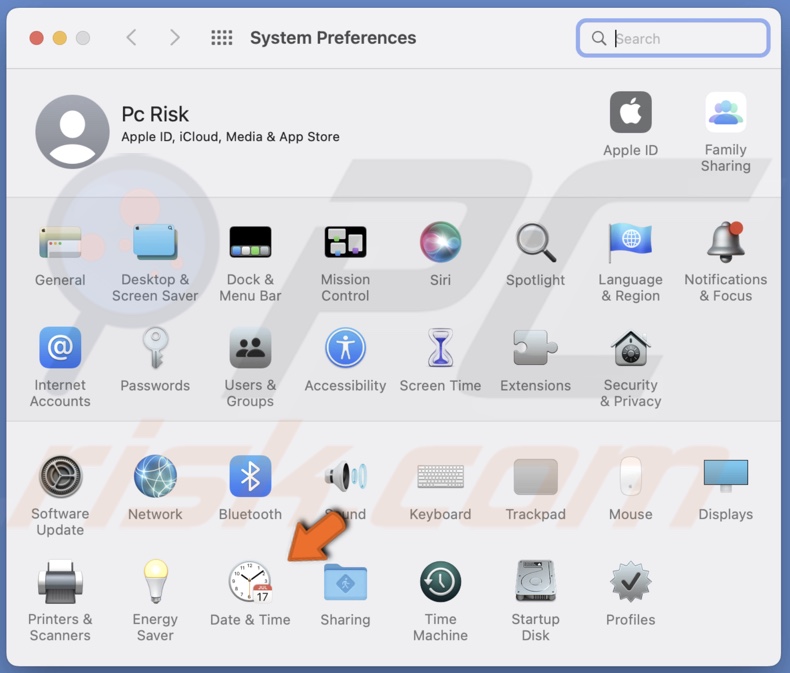Open Date & Time preferences
Screen dimensions: 790x673
tap(250, 583)
